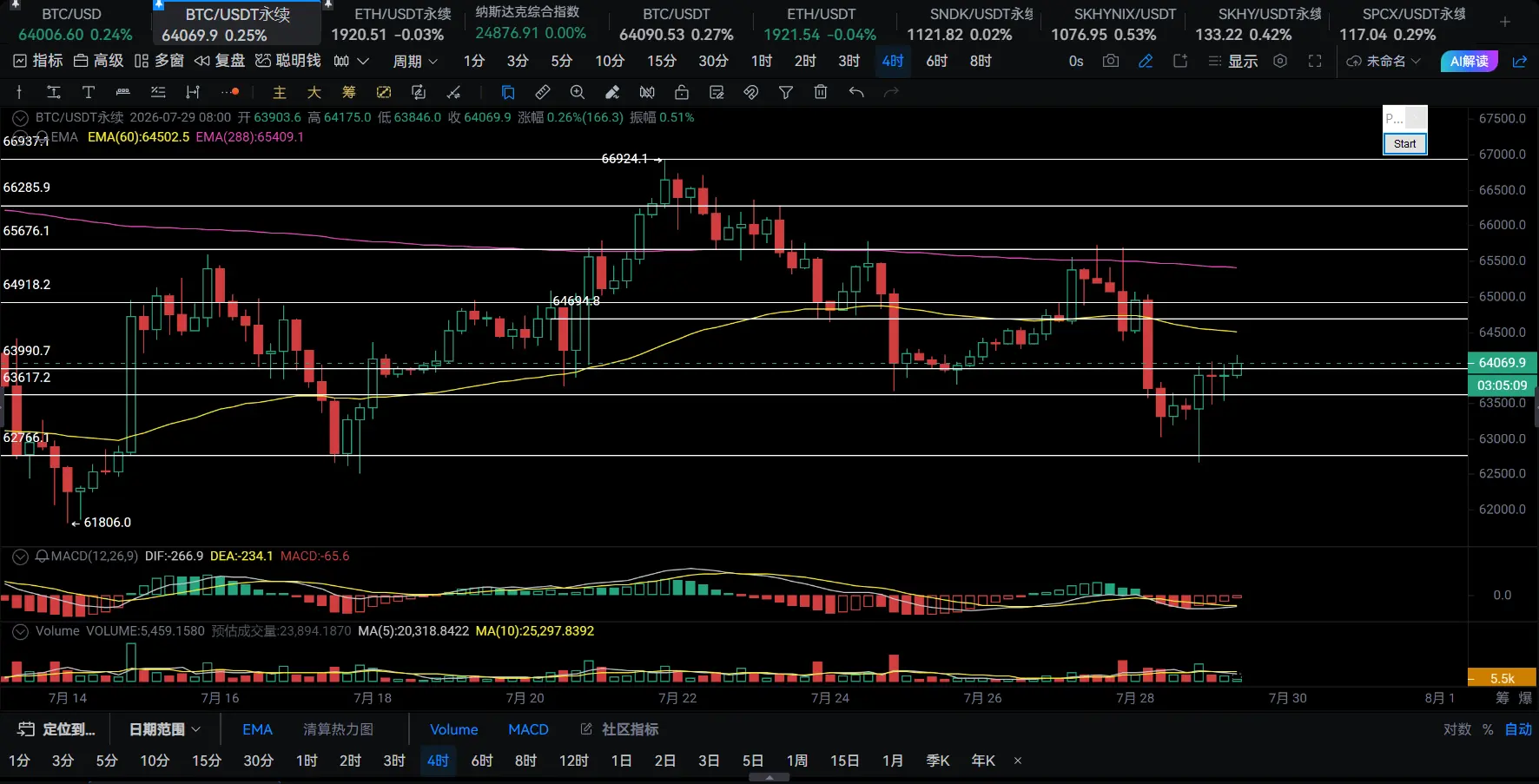Viewport: 1539px width, 784px height.
Task: Open the 指标 indicators button
Action: point(38,61)
